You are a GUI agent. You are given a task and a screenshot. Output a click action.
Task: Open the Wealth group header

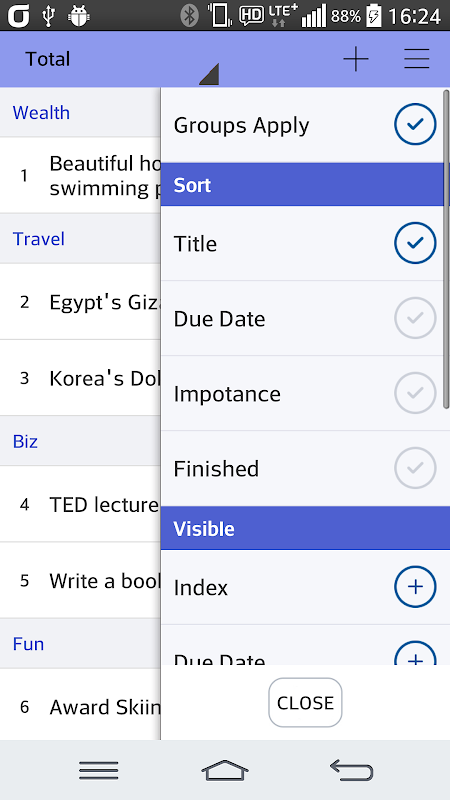pos(80,112)
